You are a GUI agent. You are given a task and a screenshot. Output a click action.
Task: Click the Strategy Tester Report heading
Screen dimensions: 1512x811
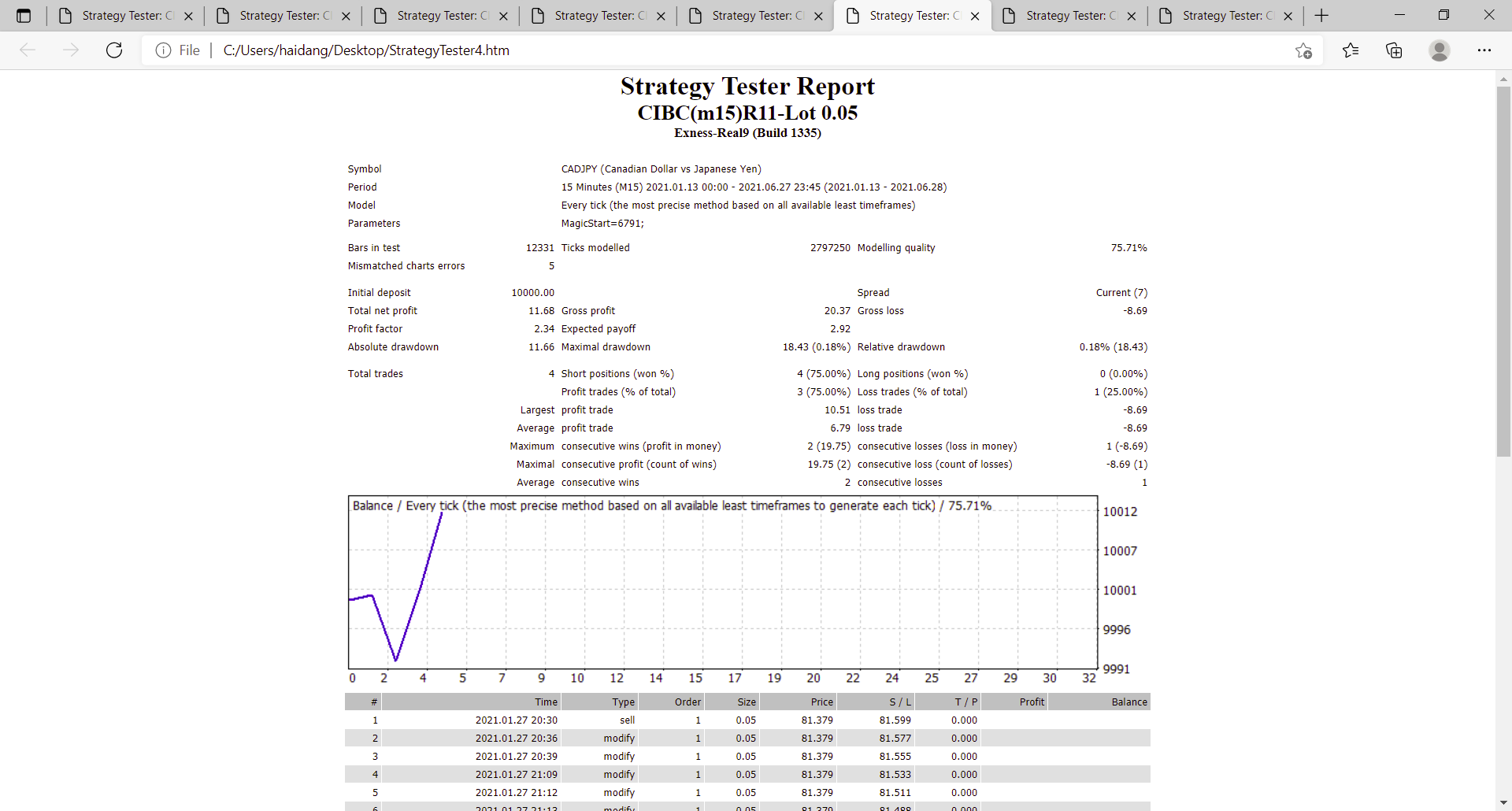tap(747, 86)
